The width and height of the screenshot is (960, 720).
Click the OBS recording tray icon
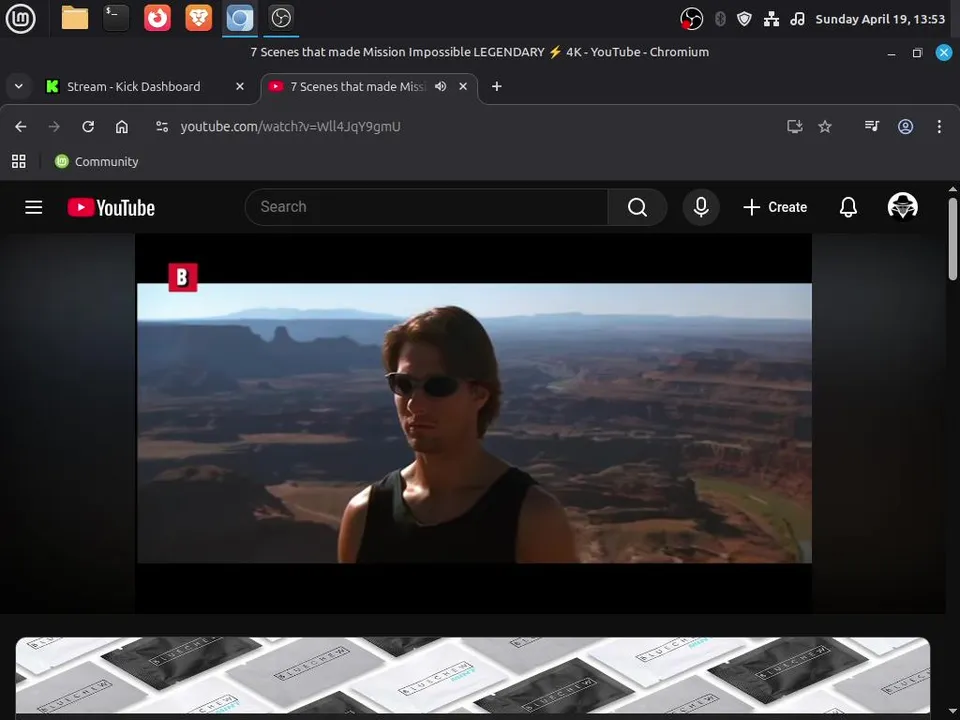(691, 19)
